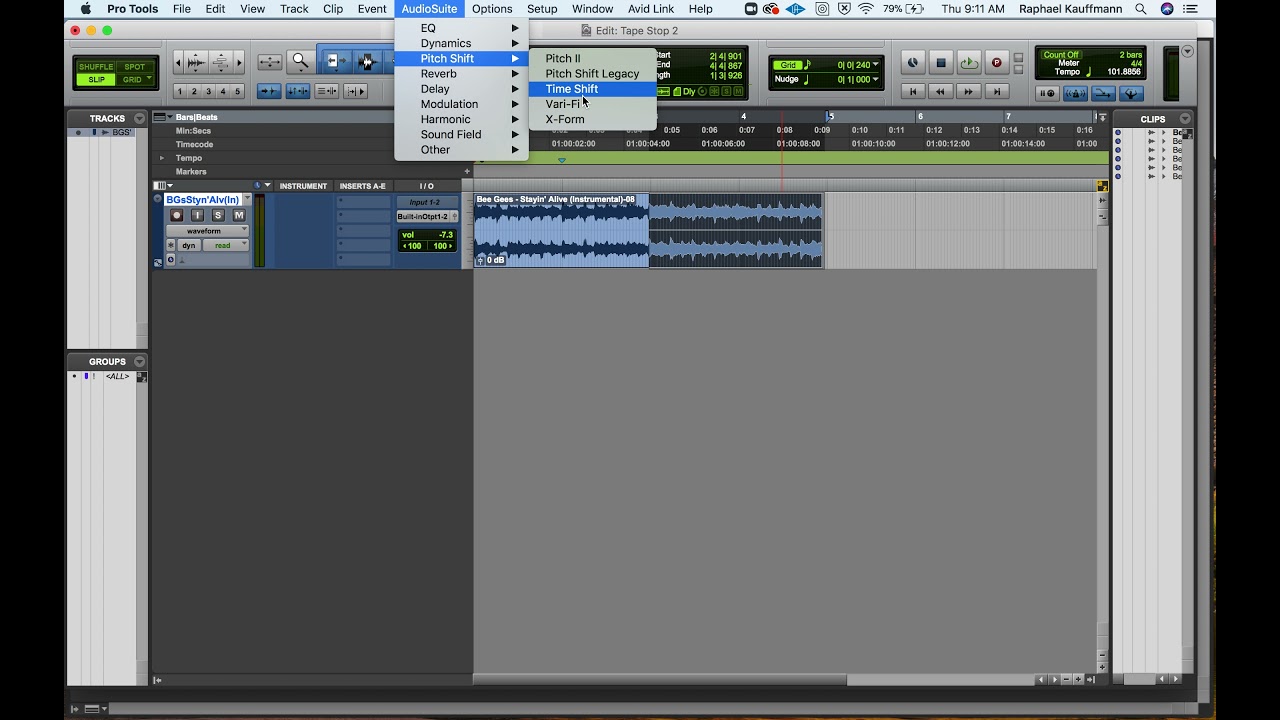Open the Groups list dropdown menu
1280x720 pixels.
(x=139, y=361)
